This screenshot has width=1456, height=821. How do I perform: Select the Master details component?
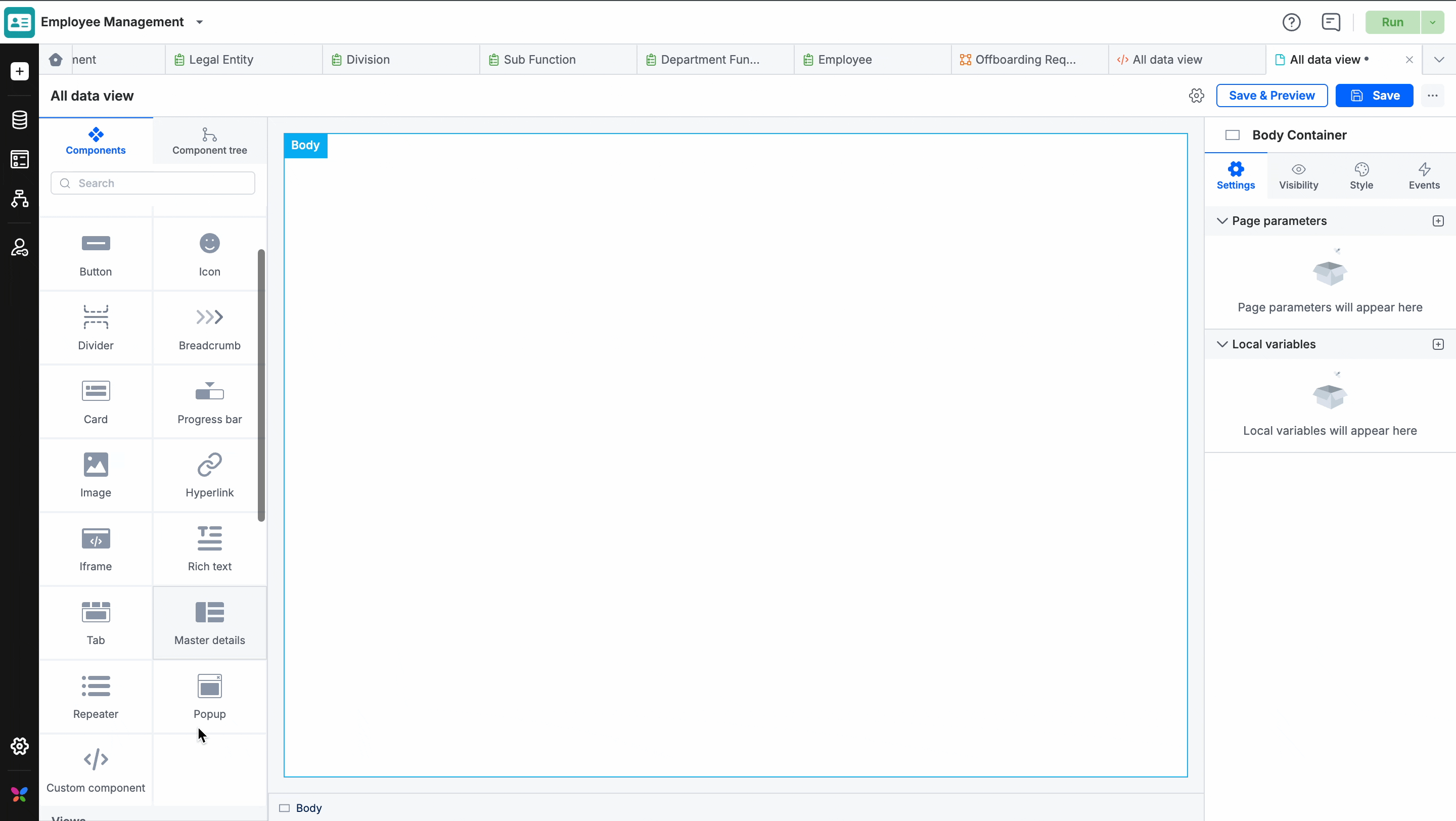209,623
